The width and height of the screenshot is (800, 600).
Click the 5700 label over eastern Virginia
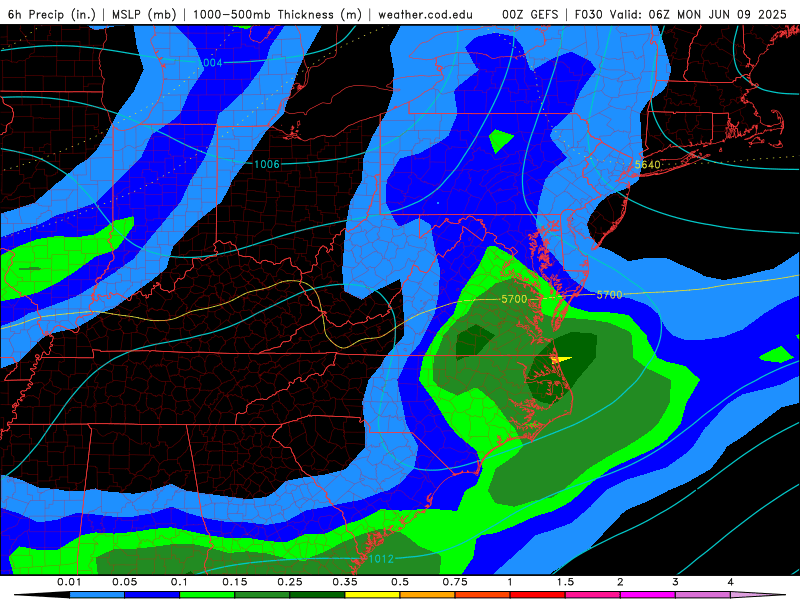(x=514, y=299)
